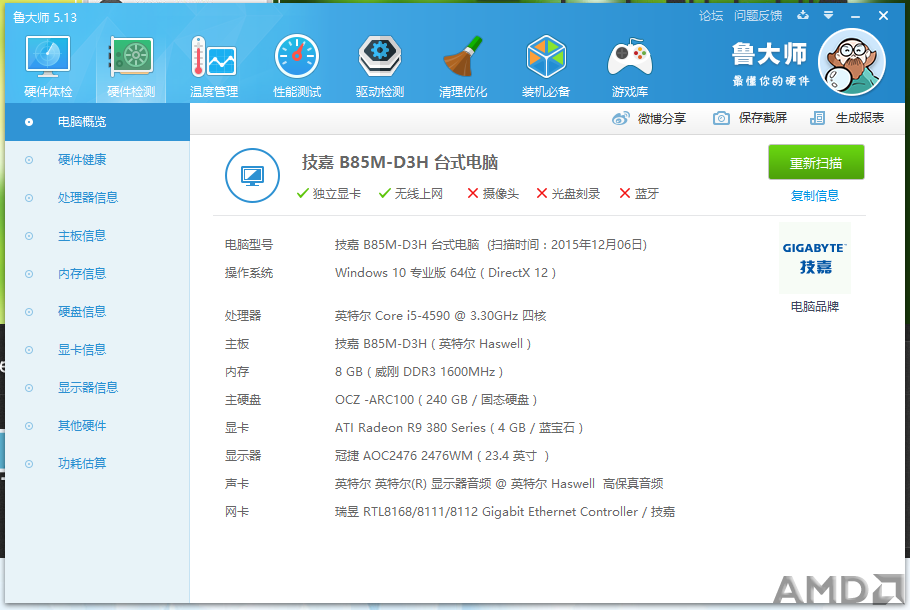Click 蓝牙 unavailable status
The image size is (910, 610).
(x=639, y=194)
